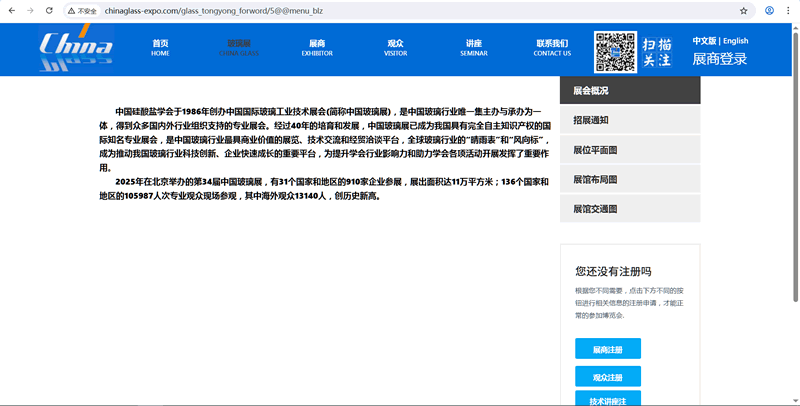800x406 pixels.
Task: Switch language to English
Action: (735, 41)
